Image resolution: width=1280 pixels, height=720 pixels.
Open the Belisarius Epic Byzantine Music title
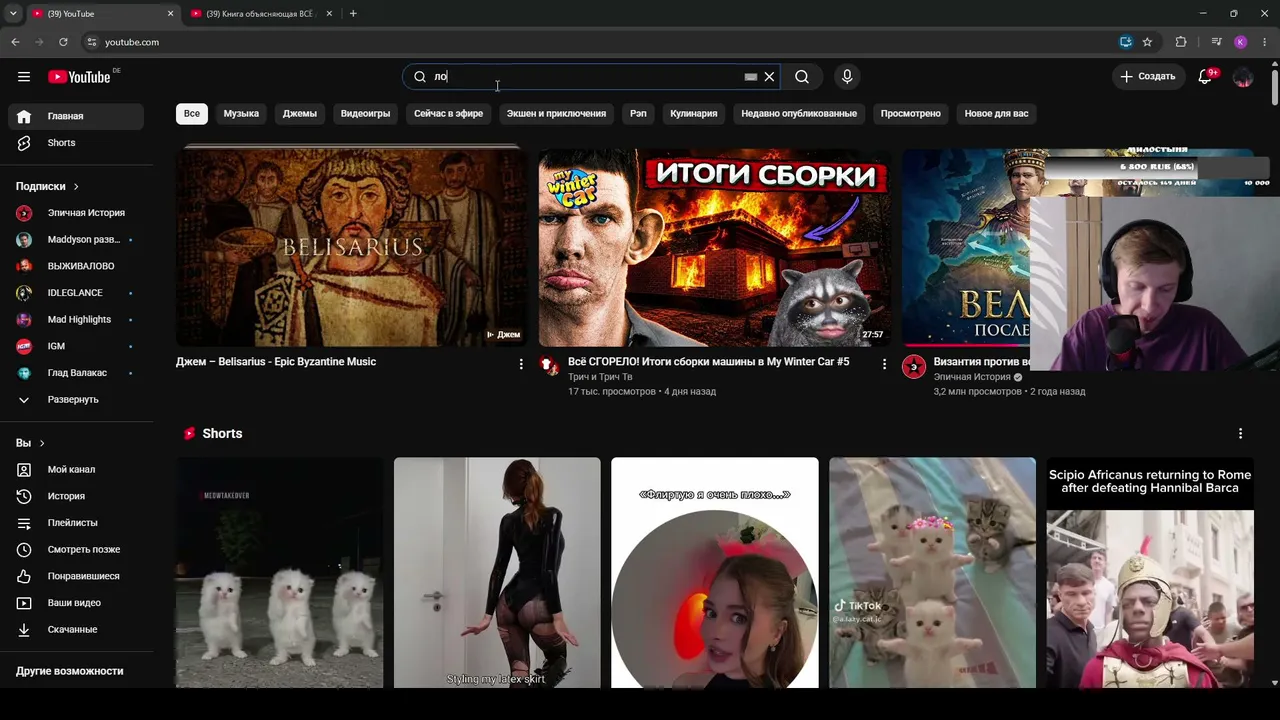pyautogui.click(x=276, y=362)
